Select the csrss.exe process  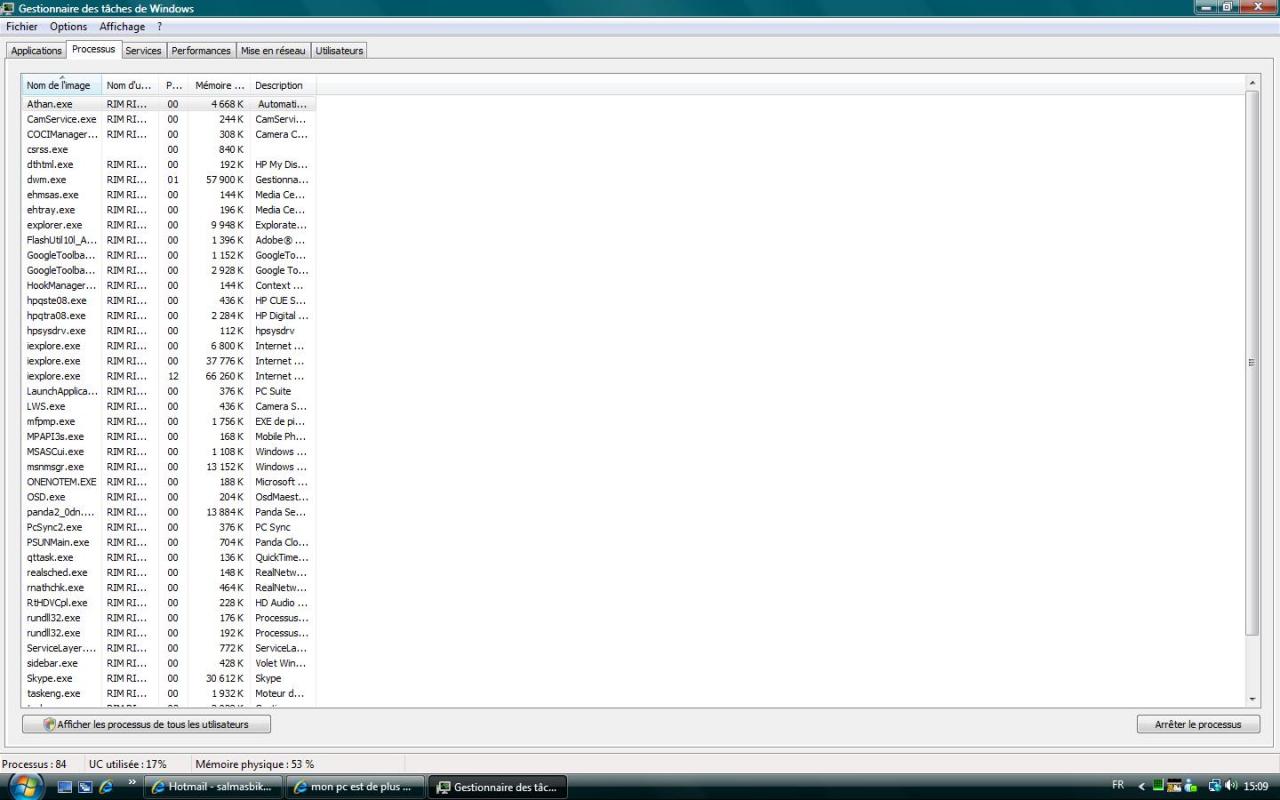pyautogui.click(x=168, y=149)
